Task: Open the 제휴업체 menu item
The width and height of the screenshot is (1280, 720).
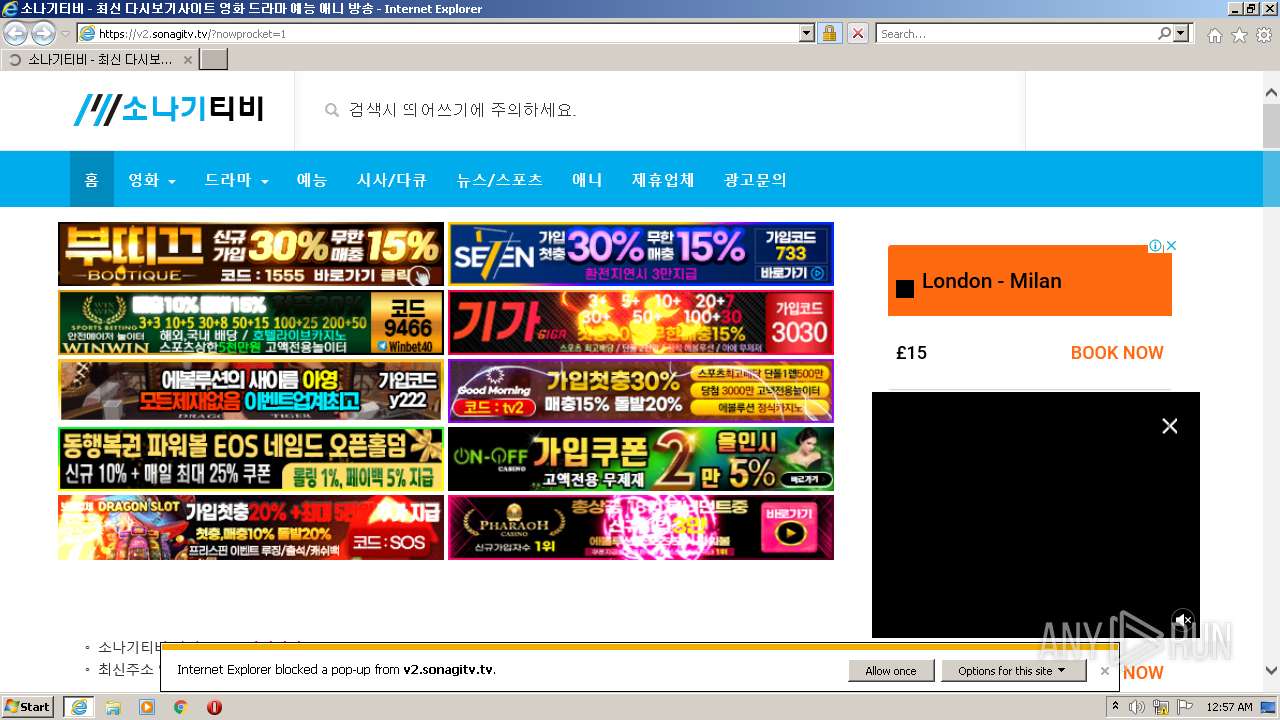Action: (x=663, y=180)
